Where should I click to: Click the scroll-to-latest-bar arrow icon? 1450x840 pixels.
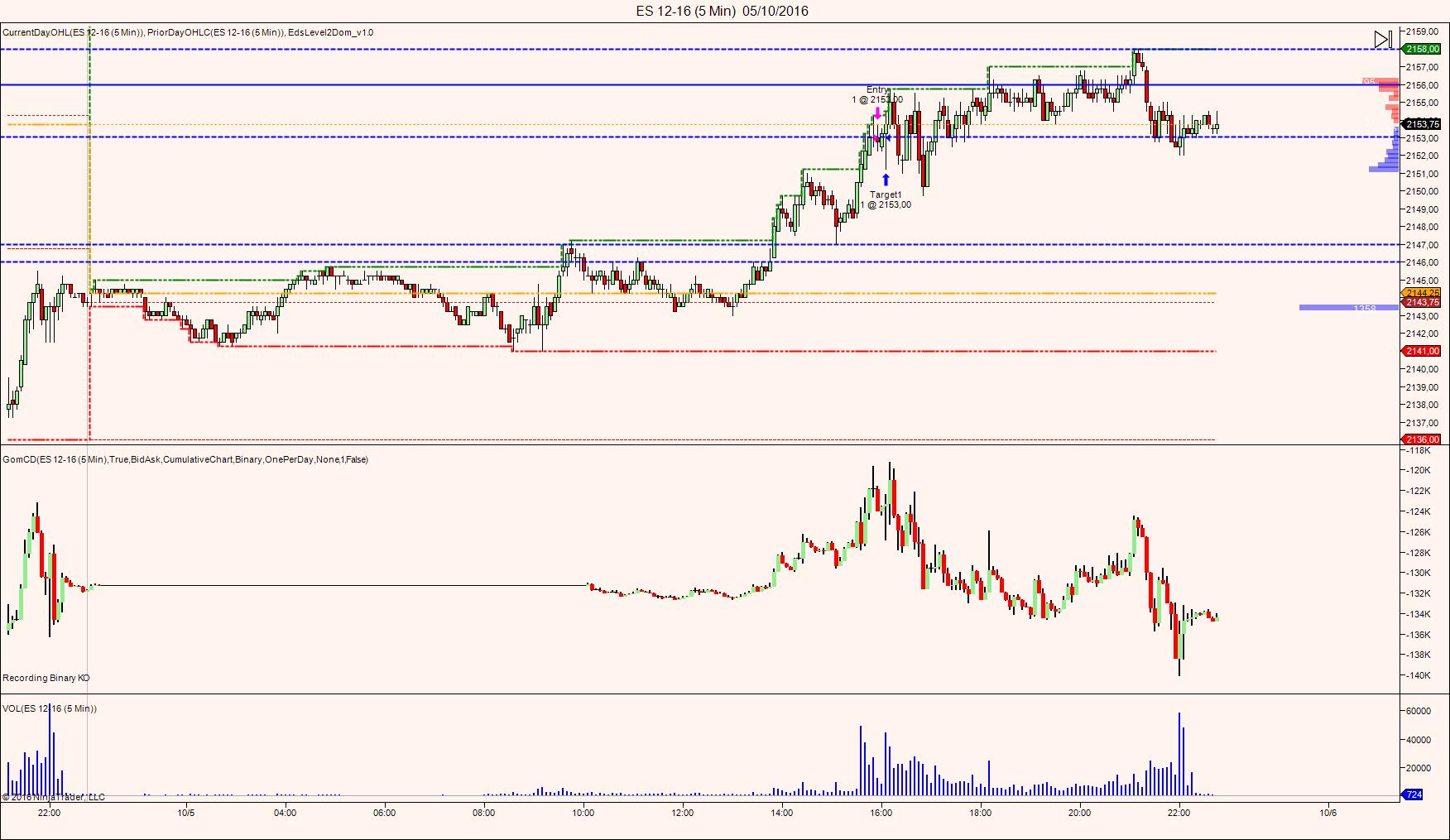[1383, 39]
